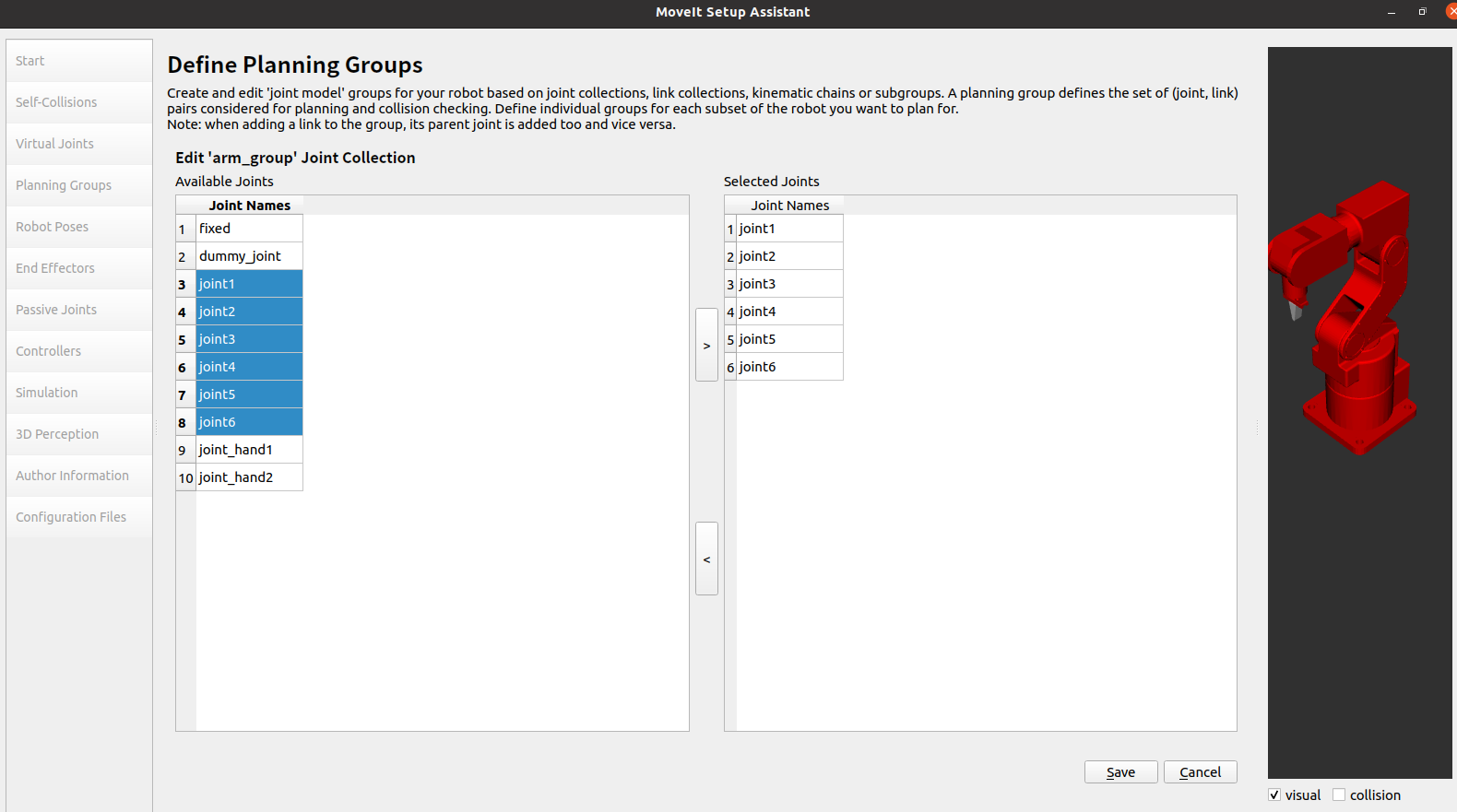Screen dimensions: 1457x812
Task: Save the arm_group joint collection
Action: coord(1120,772)
